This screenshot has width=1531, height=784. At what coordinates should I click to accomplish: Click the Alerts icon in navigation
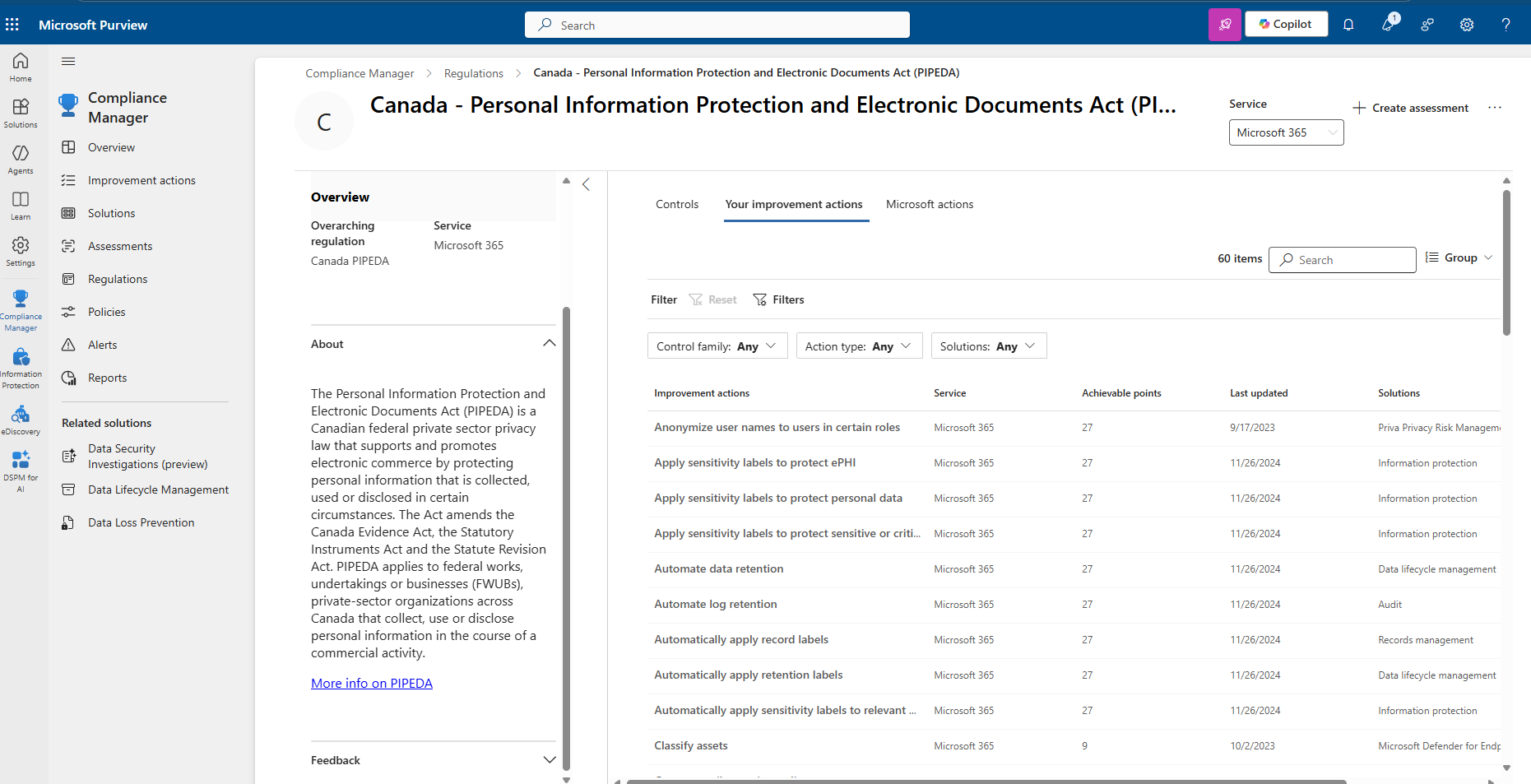tap(68, 345)
